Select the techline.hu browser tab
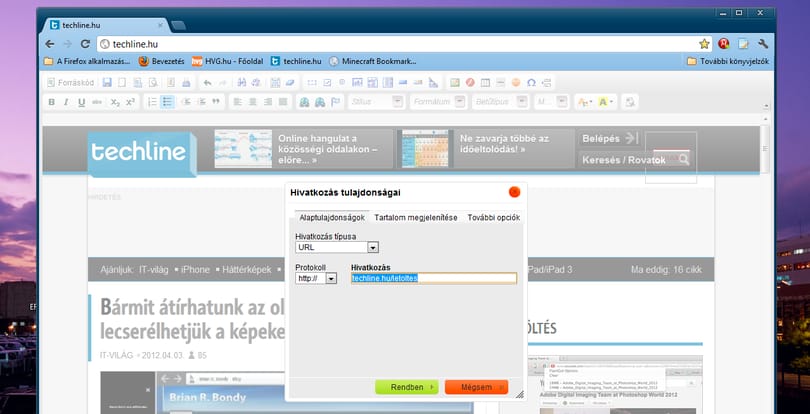This screenshot has width=810, height=414. point(107,25)
